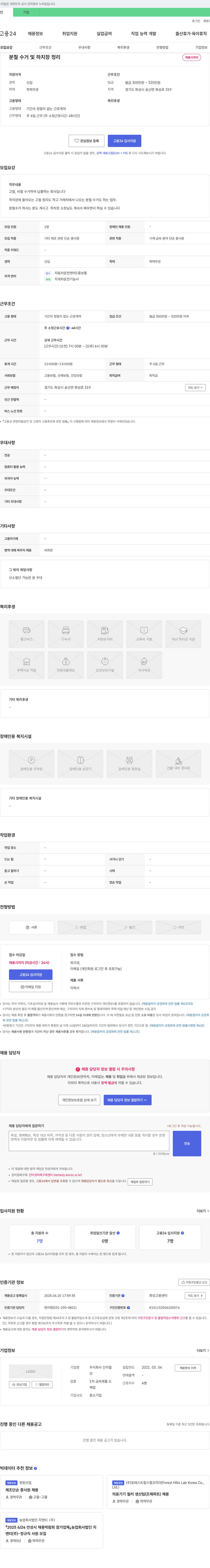Click the 모성보호시설 welfare icon
This screenshot has width=210, height=1568.
[x=105, y=665]
